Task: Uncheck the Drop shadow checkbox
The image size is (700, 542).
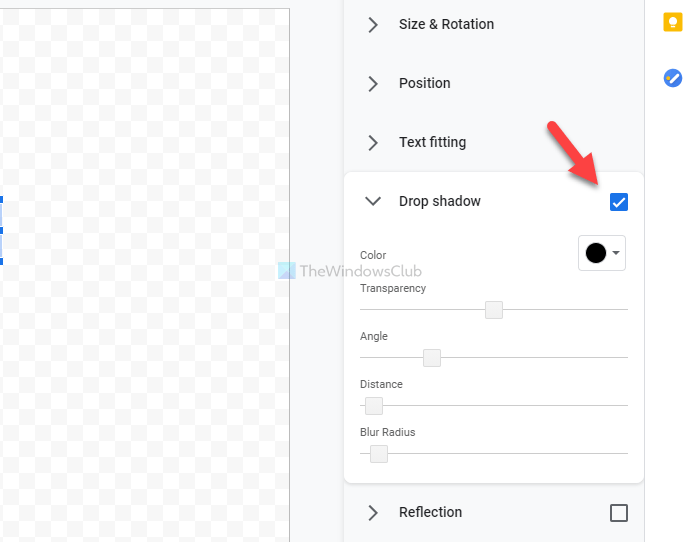Action: pyautogui.click(x=619, y=202)
